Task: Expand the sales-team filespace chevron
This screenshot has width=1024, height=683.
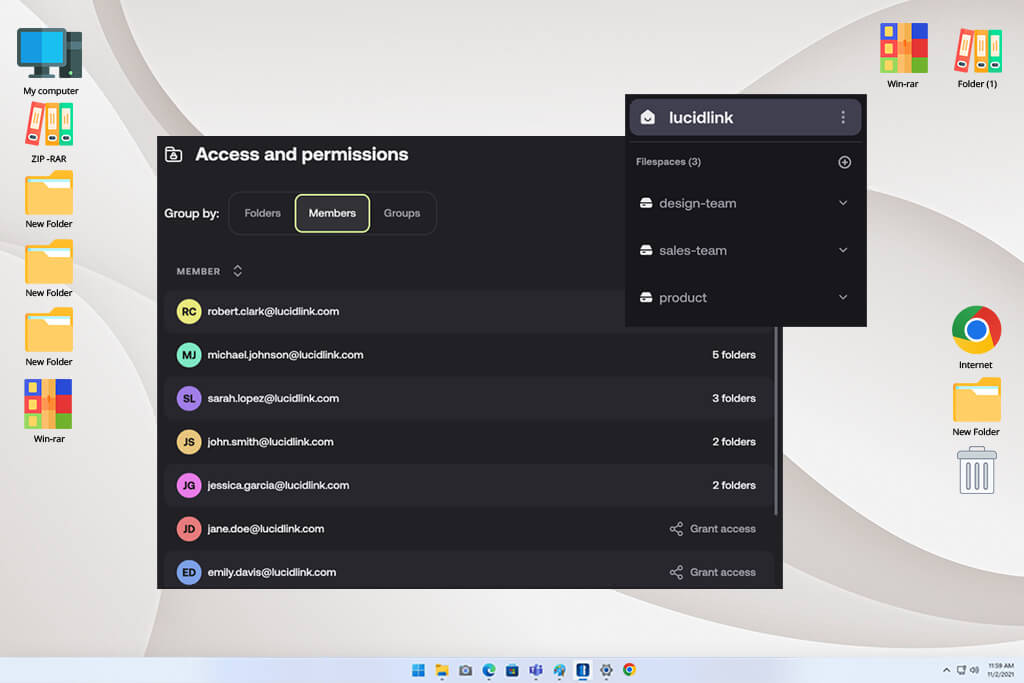Action: (x=843, y=250)
